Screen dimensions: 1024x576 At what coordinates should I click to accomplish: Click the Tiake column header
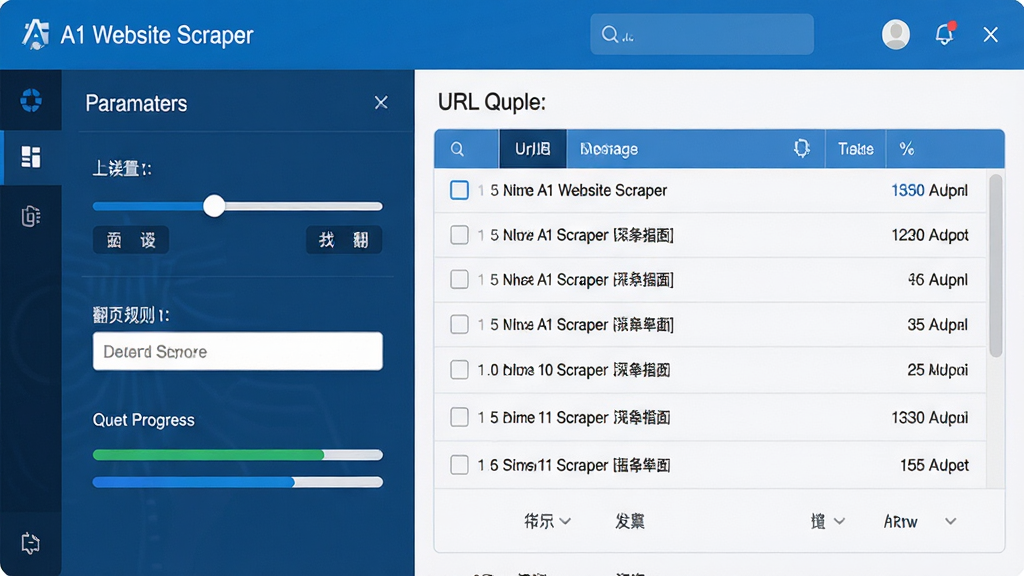coord(856,149)
